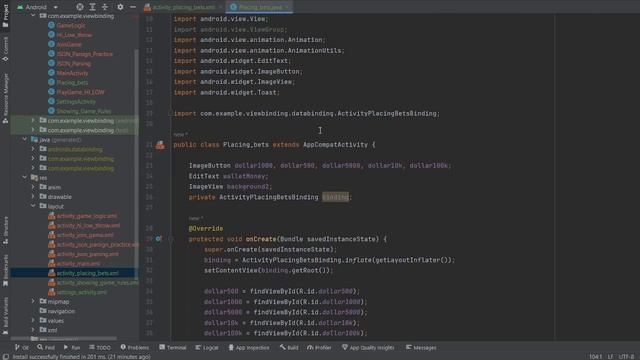Collapse the java (generated) folder
The width and height of the screenshot is (640, 360).
(25, 140)
